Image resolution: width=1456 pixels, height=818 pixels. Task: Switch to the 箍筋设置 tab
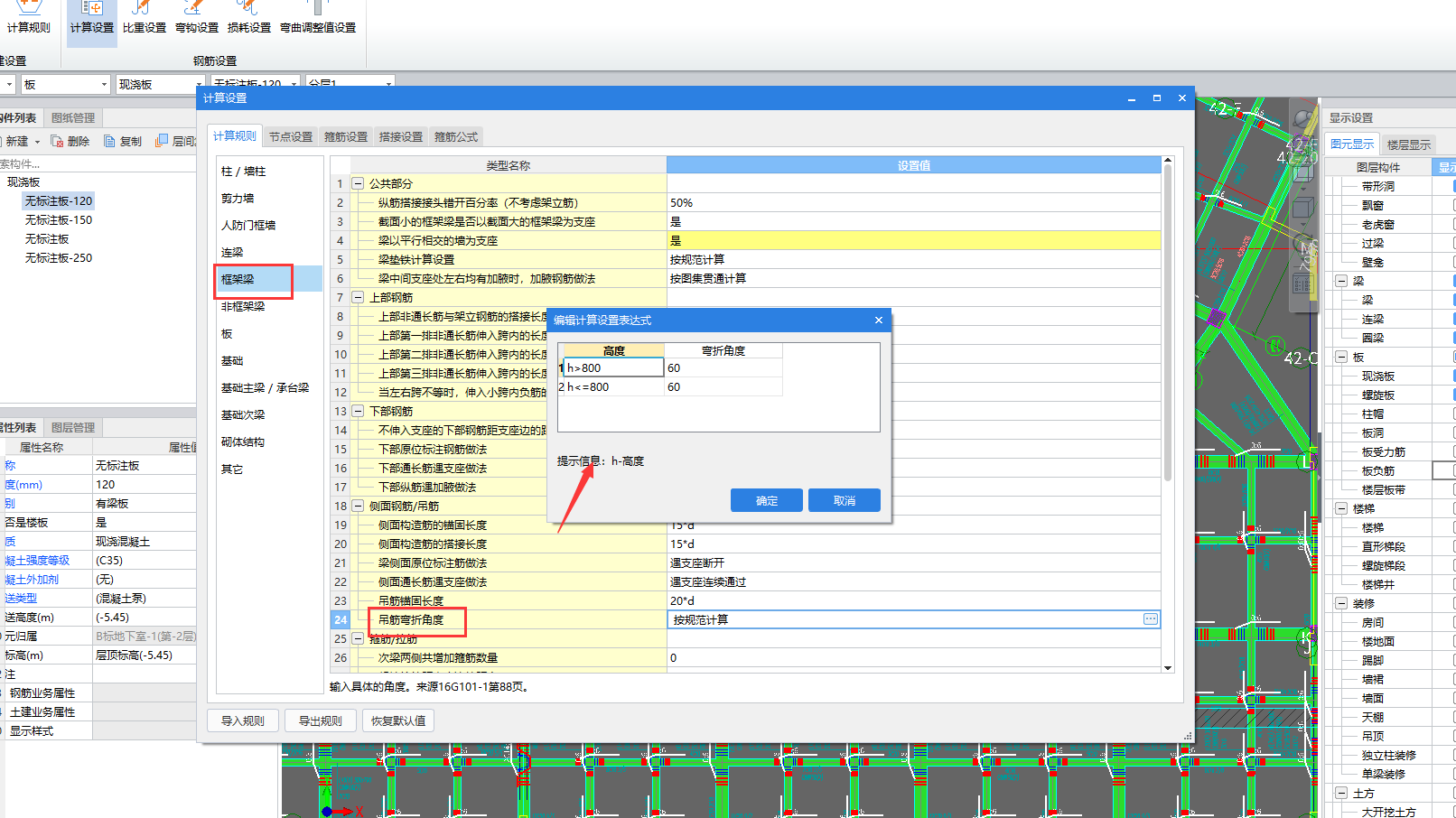point(346,136)
